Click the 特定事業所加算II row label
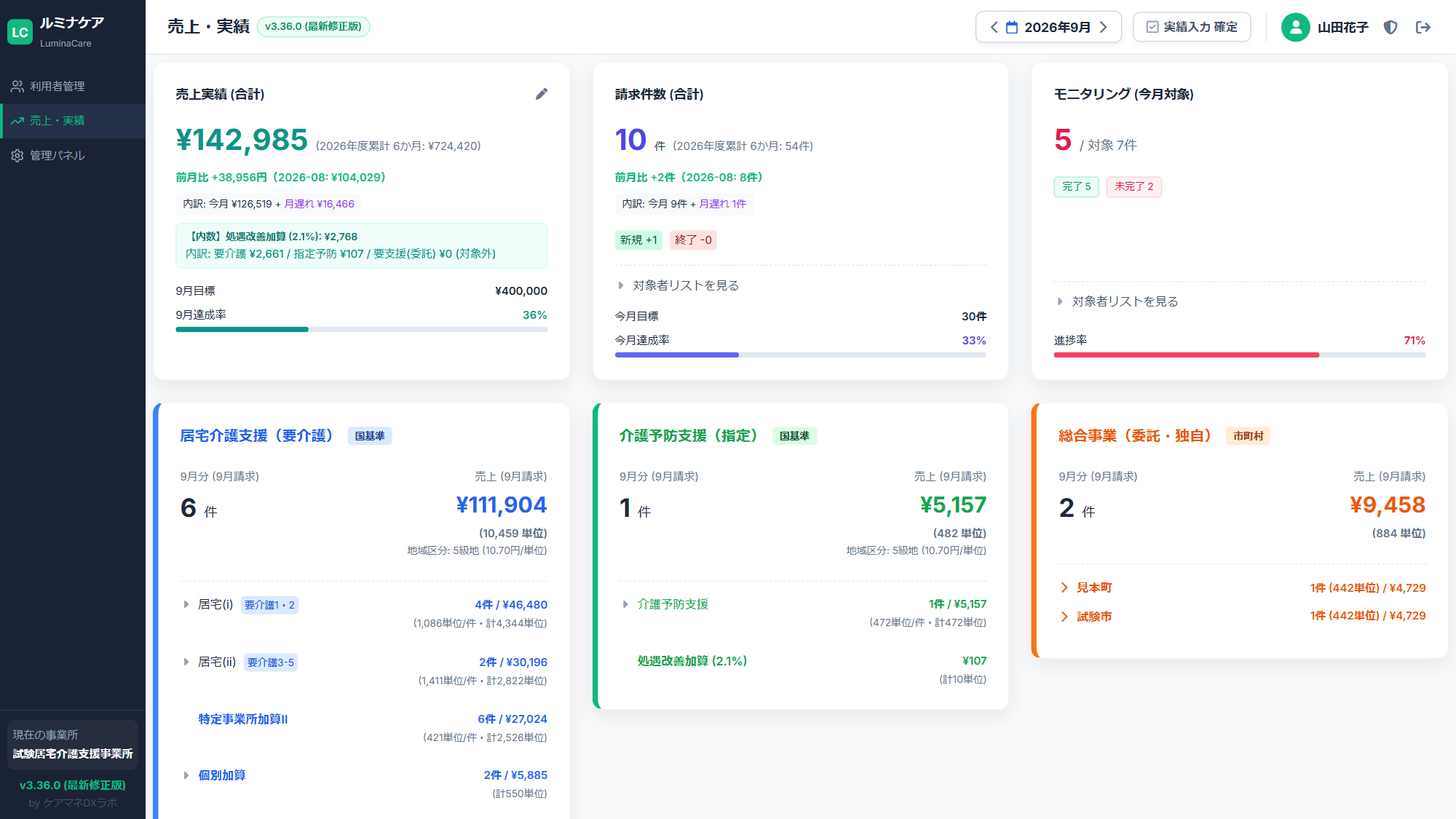Screen dimensions: 1456x819 point(243,719)
